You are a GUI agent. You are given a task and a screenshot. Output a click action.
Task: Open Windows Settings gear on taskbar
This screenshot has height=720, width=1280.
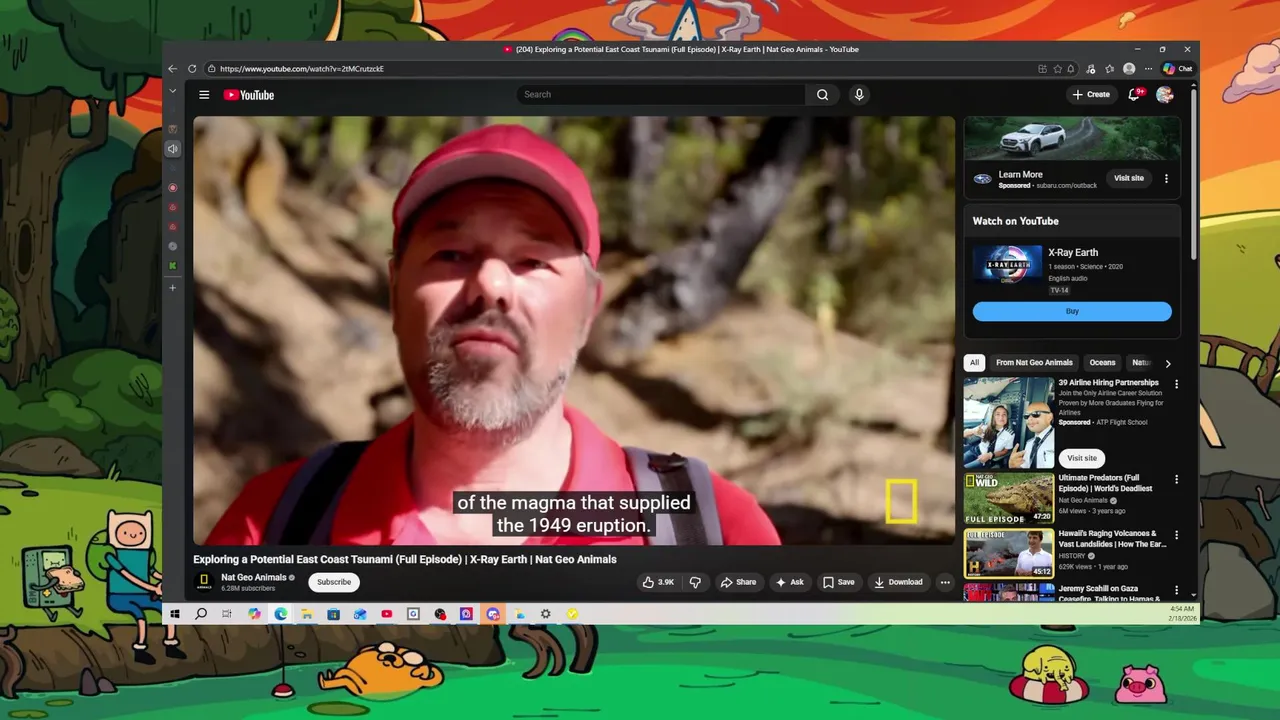(x=546, y=614)
